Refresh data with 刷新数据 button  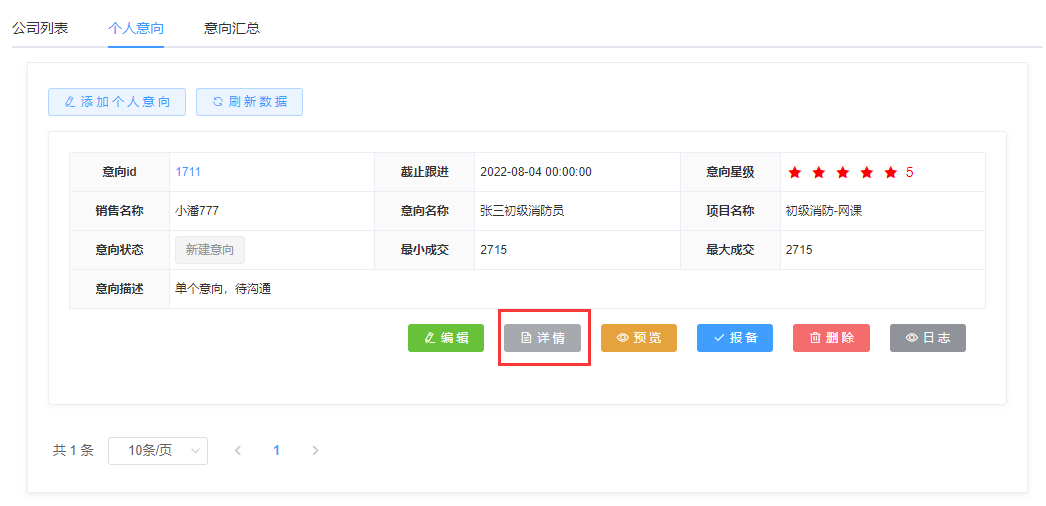pyautogui.click(x=249, y=102)
